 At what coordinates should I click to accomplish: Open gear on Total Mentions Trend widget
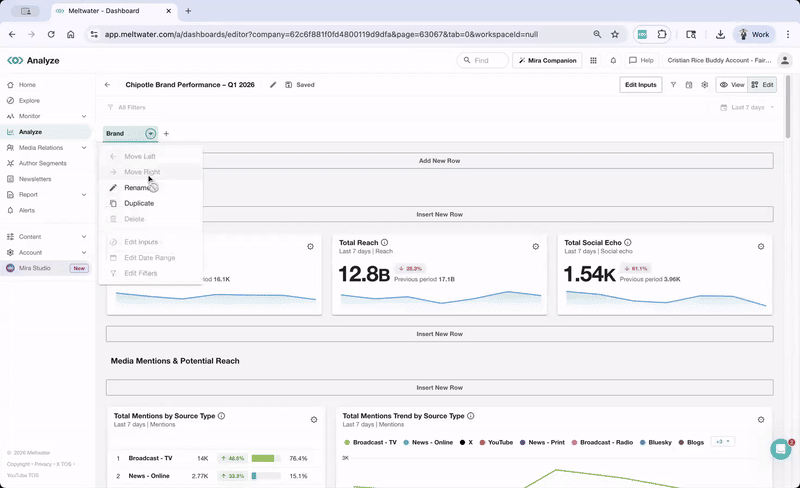(x=761, y=420)
